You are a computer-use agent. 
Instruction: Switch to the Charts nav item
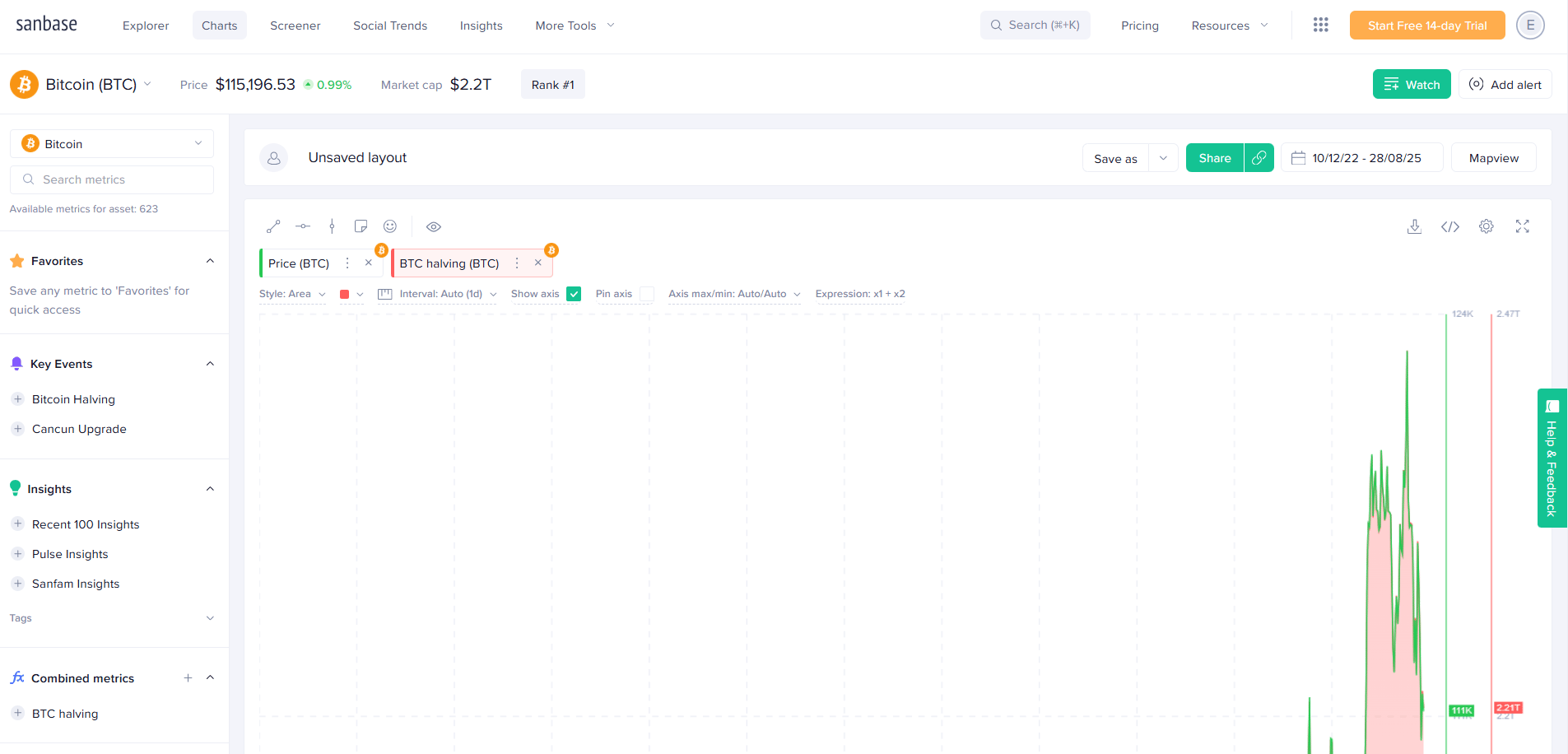tap(220, 26)
